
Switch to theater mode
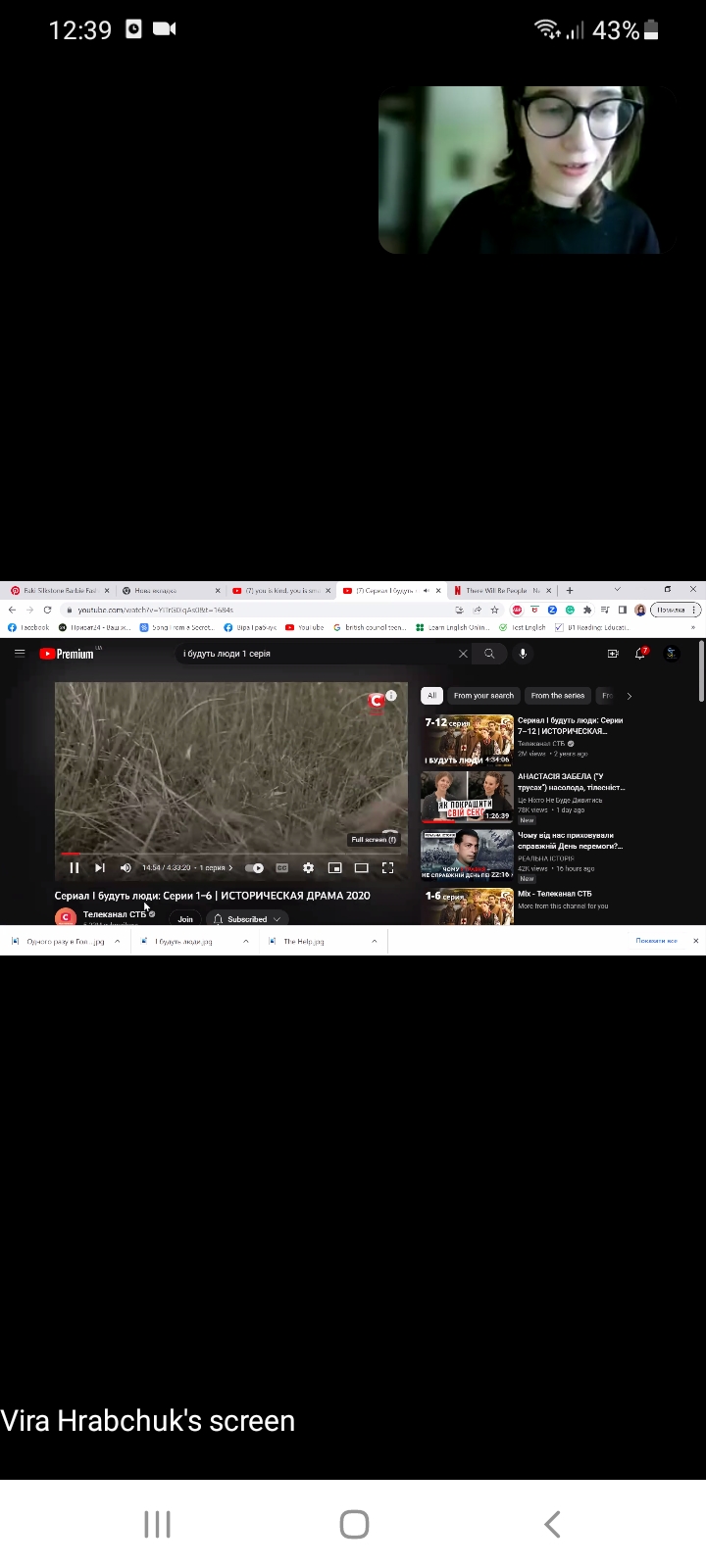tap(361, 867)
